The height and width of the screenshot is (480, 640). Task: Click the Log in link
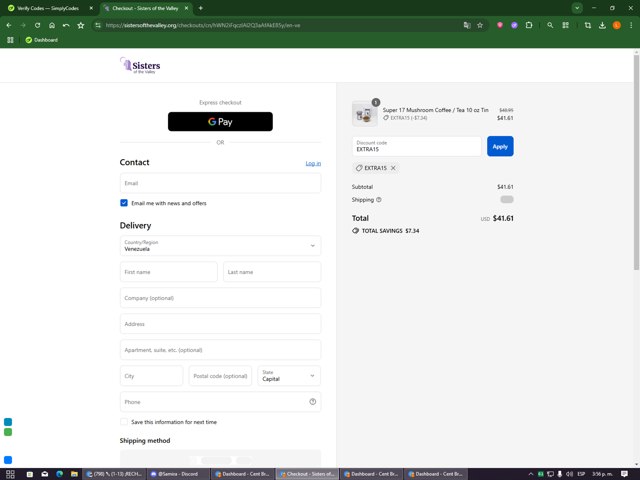pyautogui.click(x=313, y=163)
